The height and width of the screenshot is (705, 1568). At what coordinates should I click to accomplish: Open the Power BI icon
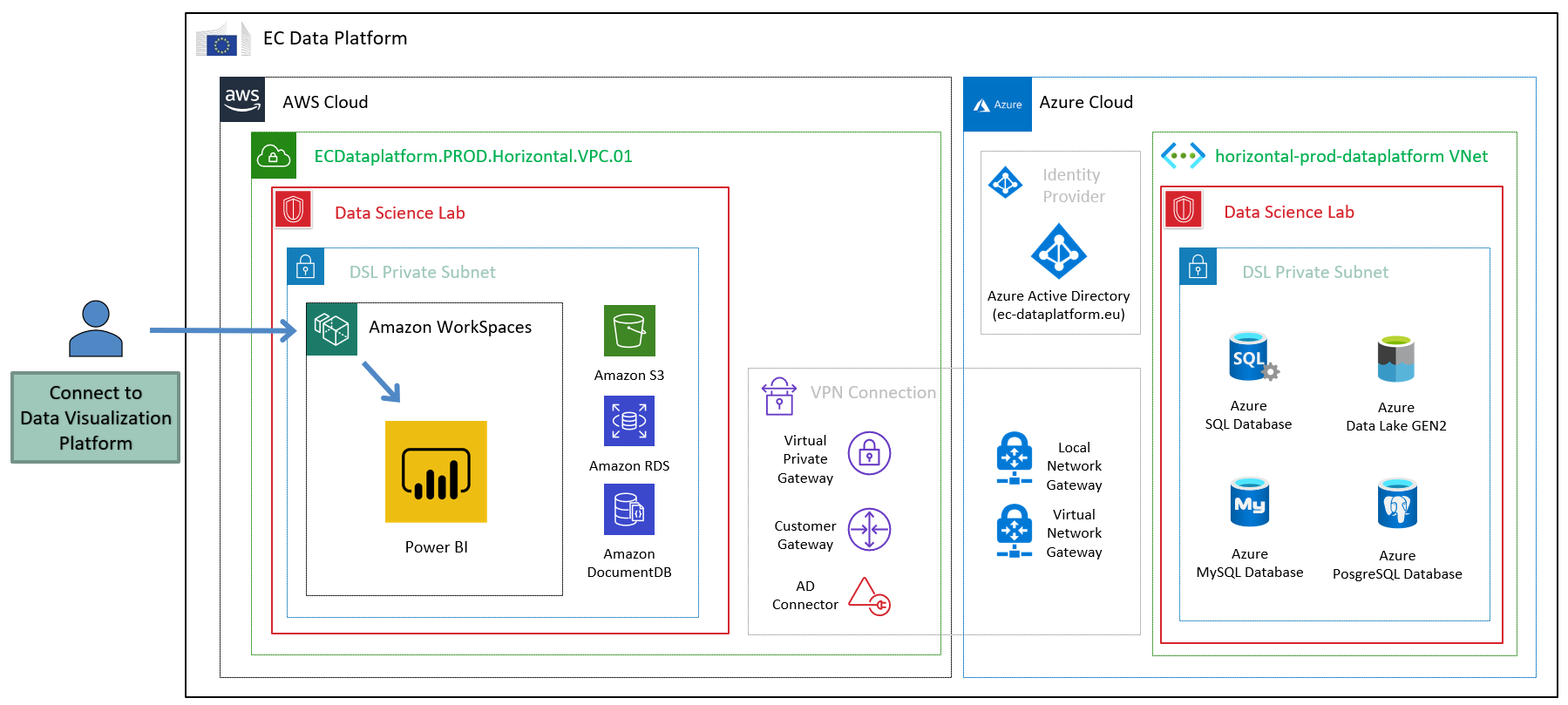[436, 471]
